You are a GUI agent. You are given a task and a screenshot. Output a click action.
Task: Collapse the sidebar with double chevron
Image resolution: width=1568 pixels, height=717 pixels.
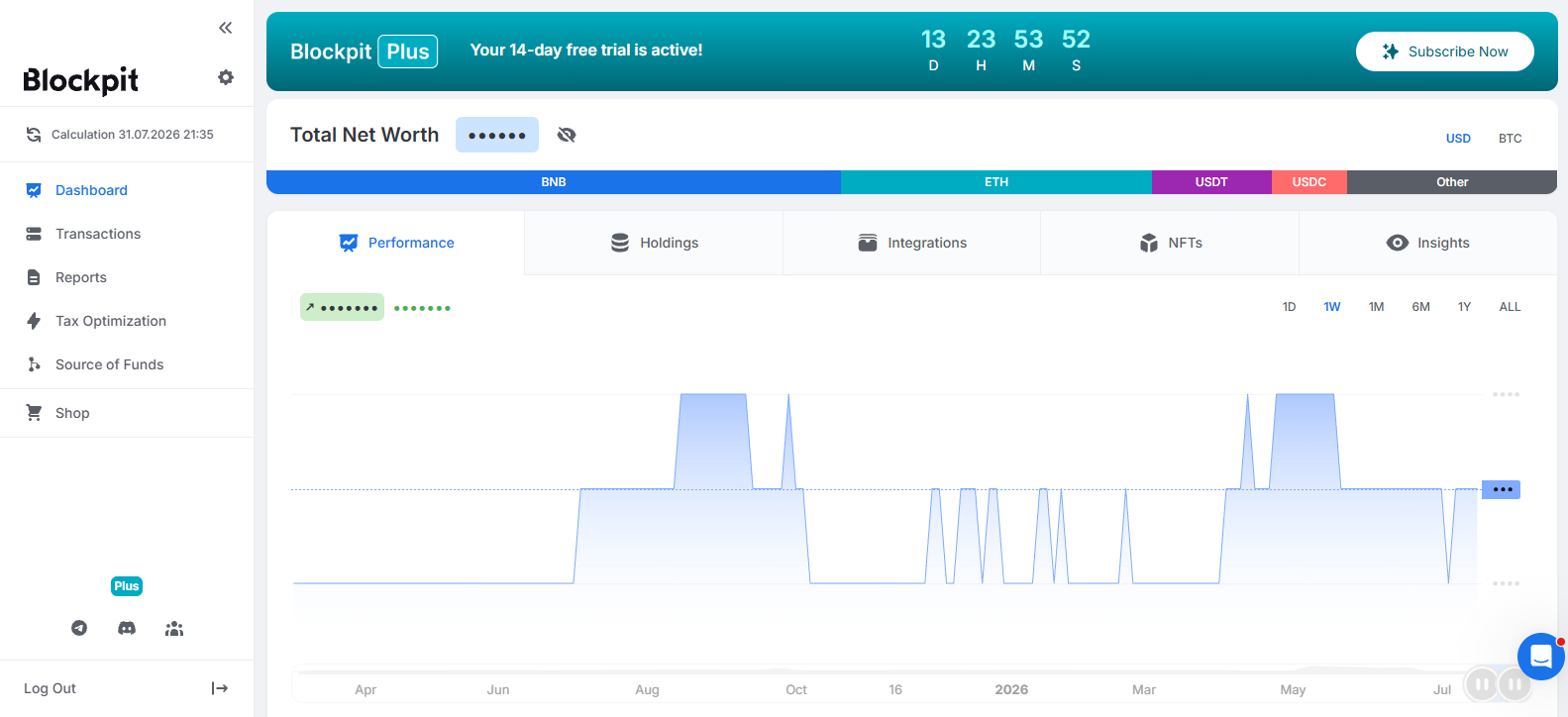point(226,28)
